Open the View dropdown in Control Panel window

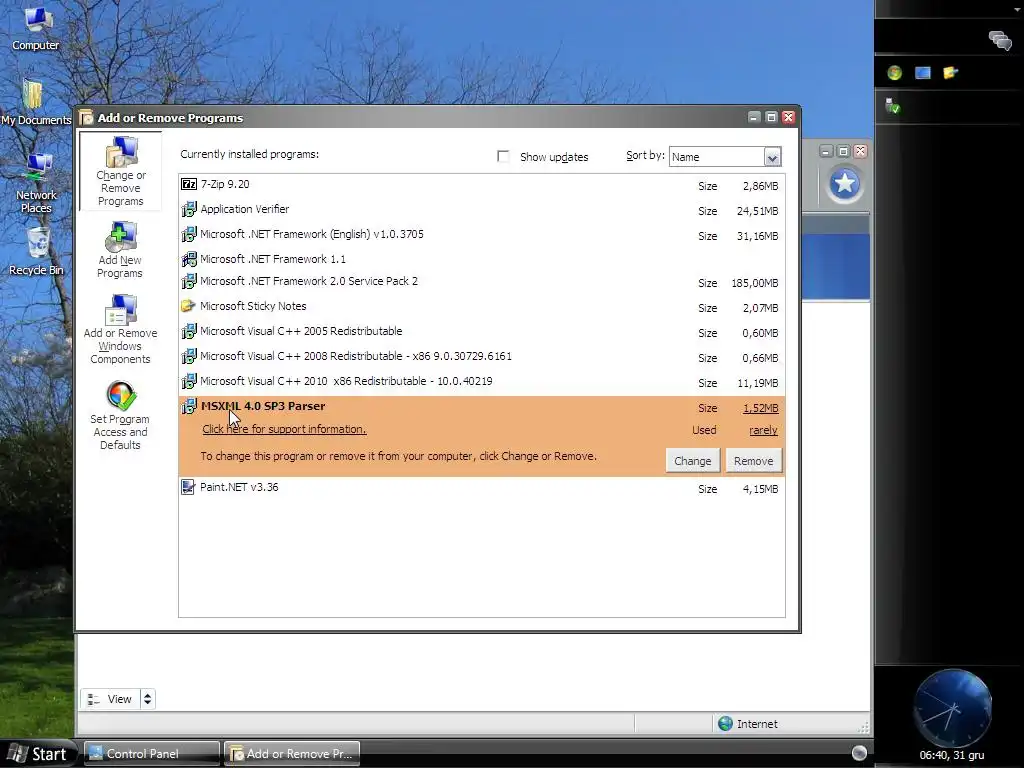tap(110, 699)
